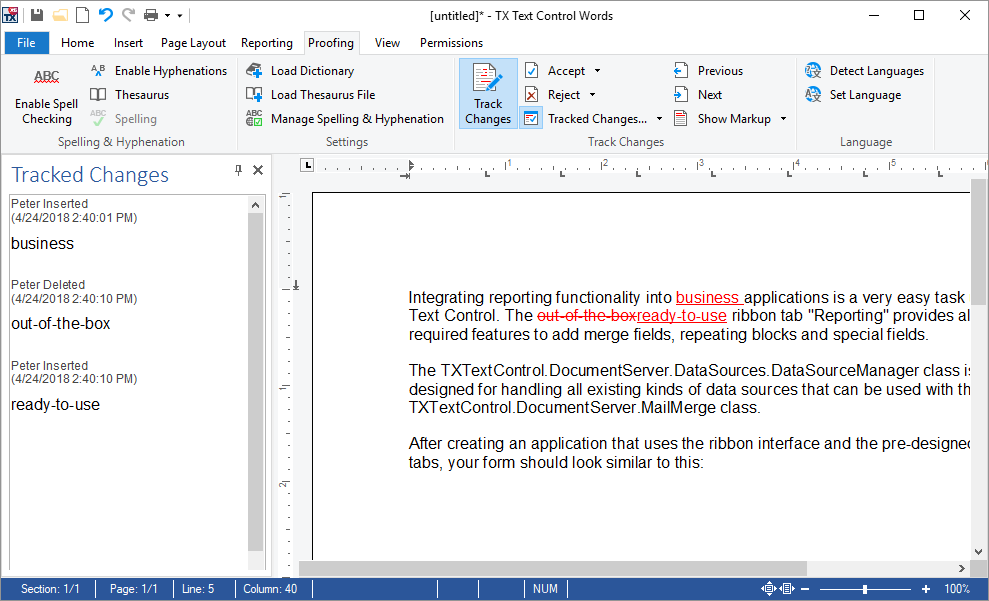Click the zoom out minus button
The height and width of the screenshot is (601, 989).
point(805,589)
